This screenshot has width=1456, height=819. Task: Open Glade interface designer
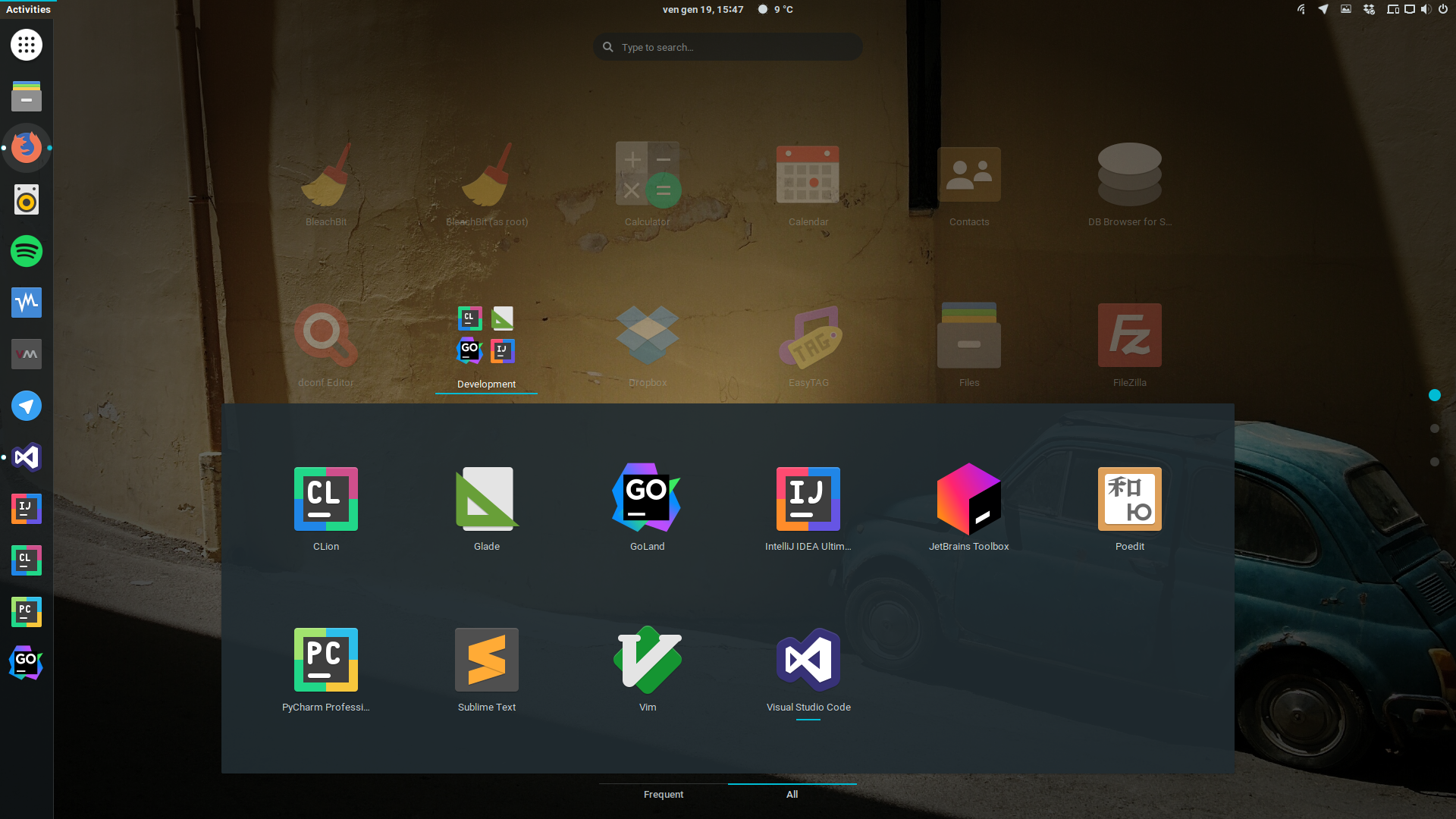pyautogui.click(x=486, y=499)
